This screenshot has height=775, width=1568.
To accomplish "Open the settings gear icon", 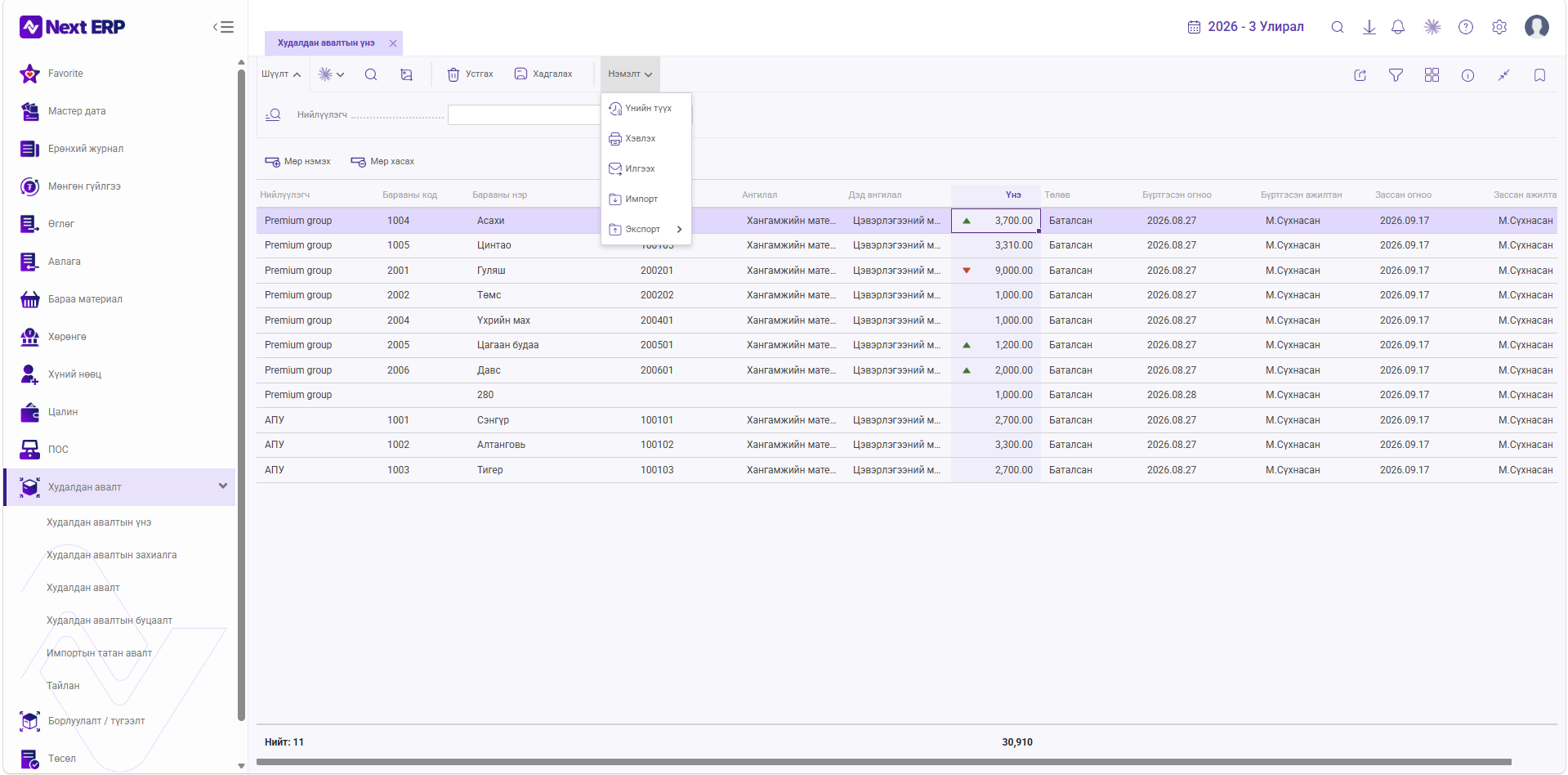I will (1499, 27).
